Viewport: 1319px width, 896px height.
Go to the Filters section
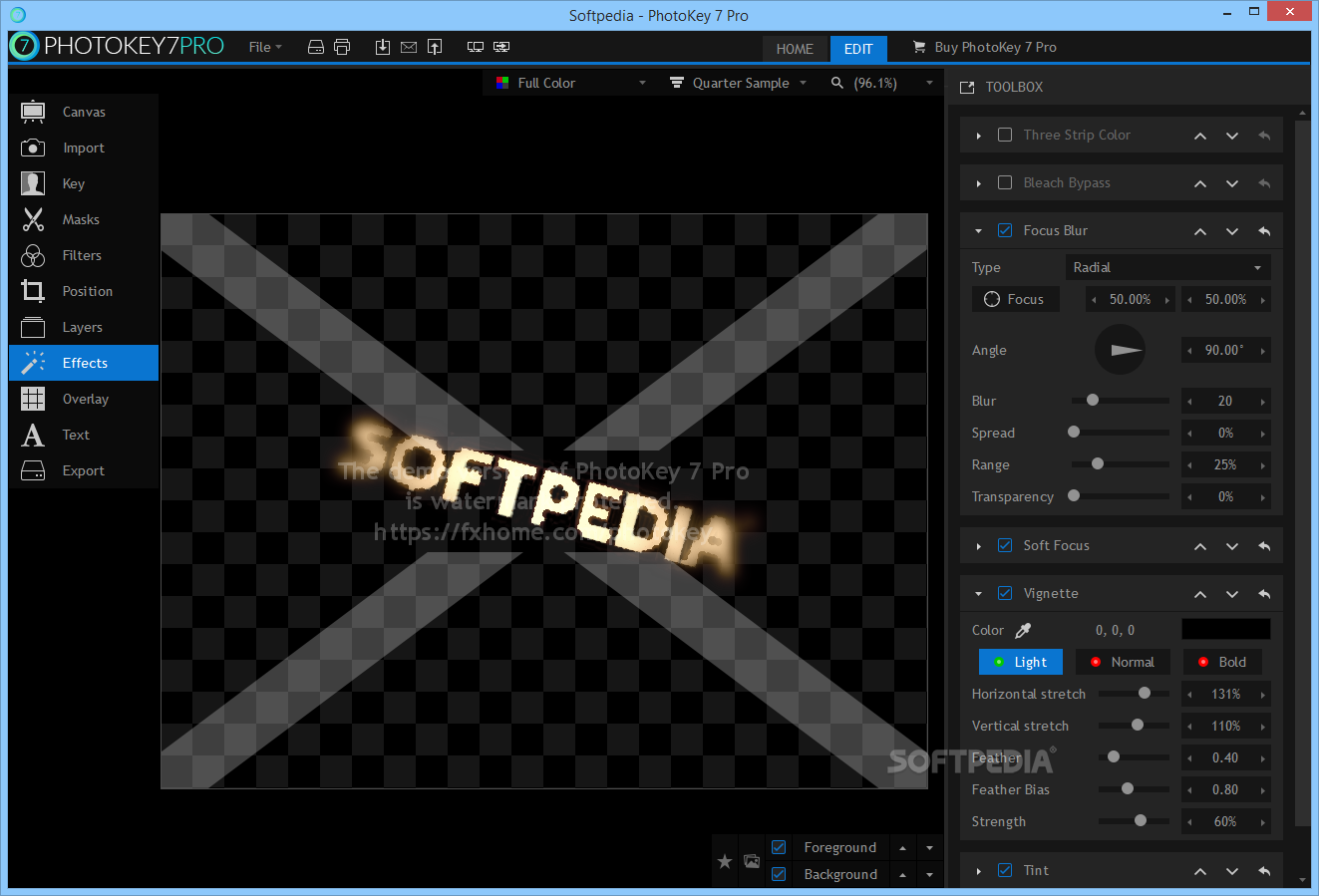(x=84, y=255)
